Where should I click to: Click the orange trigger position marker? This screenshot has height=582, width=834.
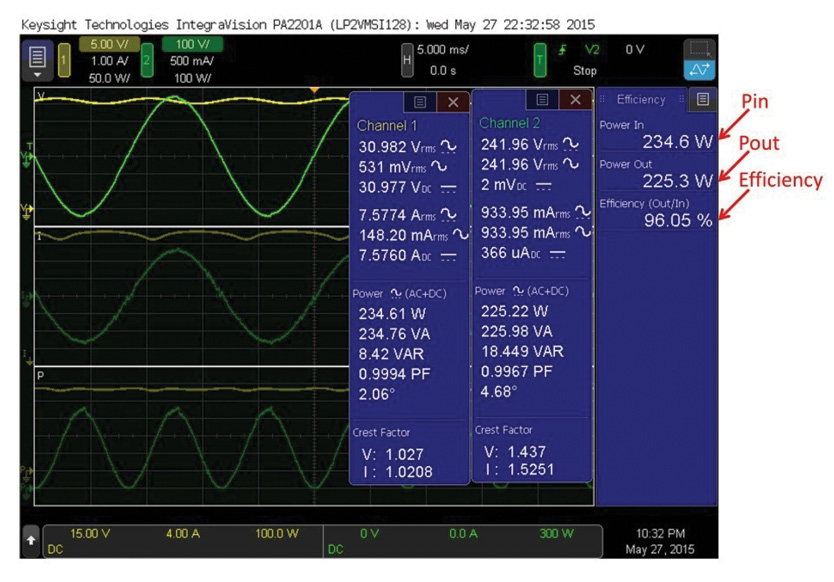click(x=315, y=90)
